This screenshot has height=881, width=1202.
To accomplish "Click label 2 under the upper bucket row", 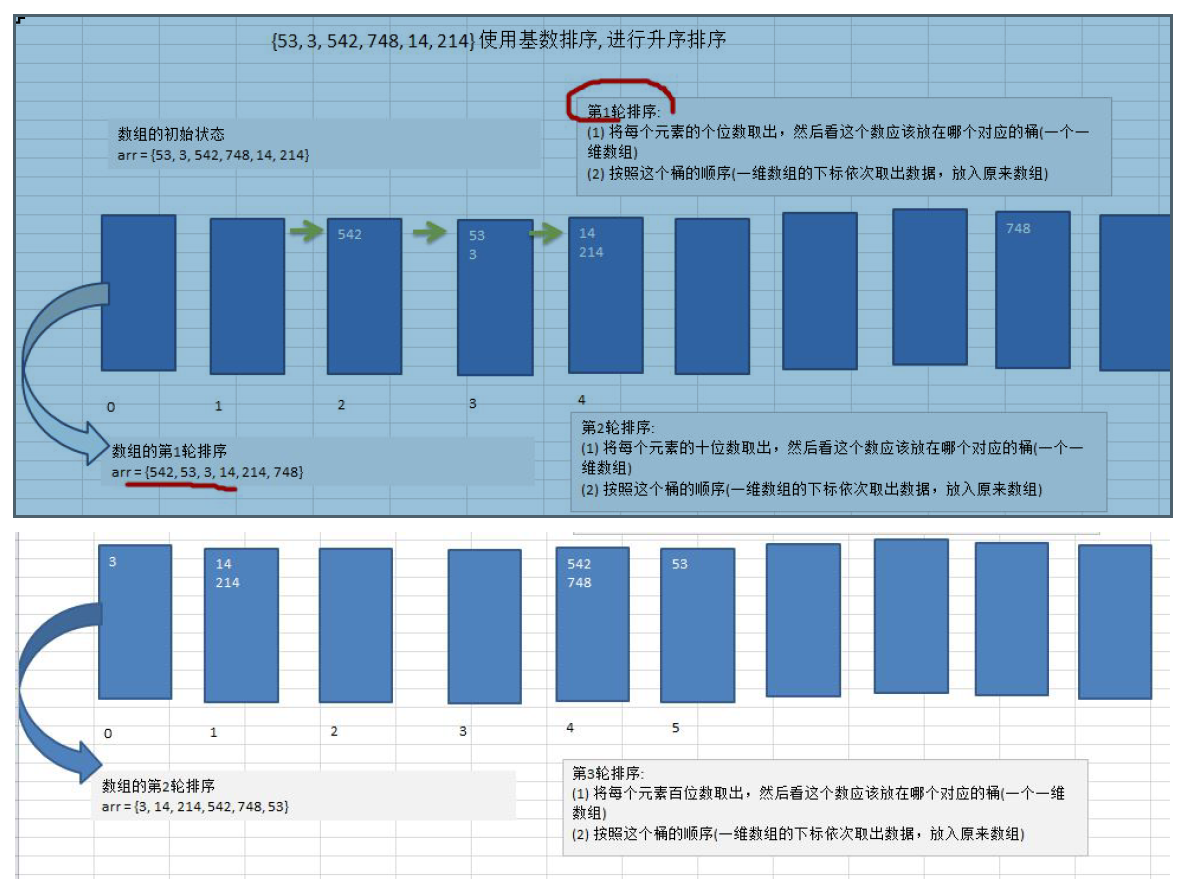I will 341,405.
